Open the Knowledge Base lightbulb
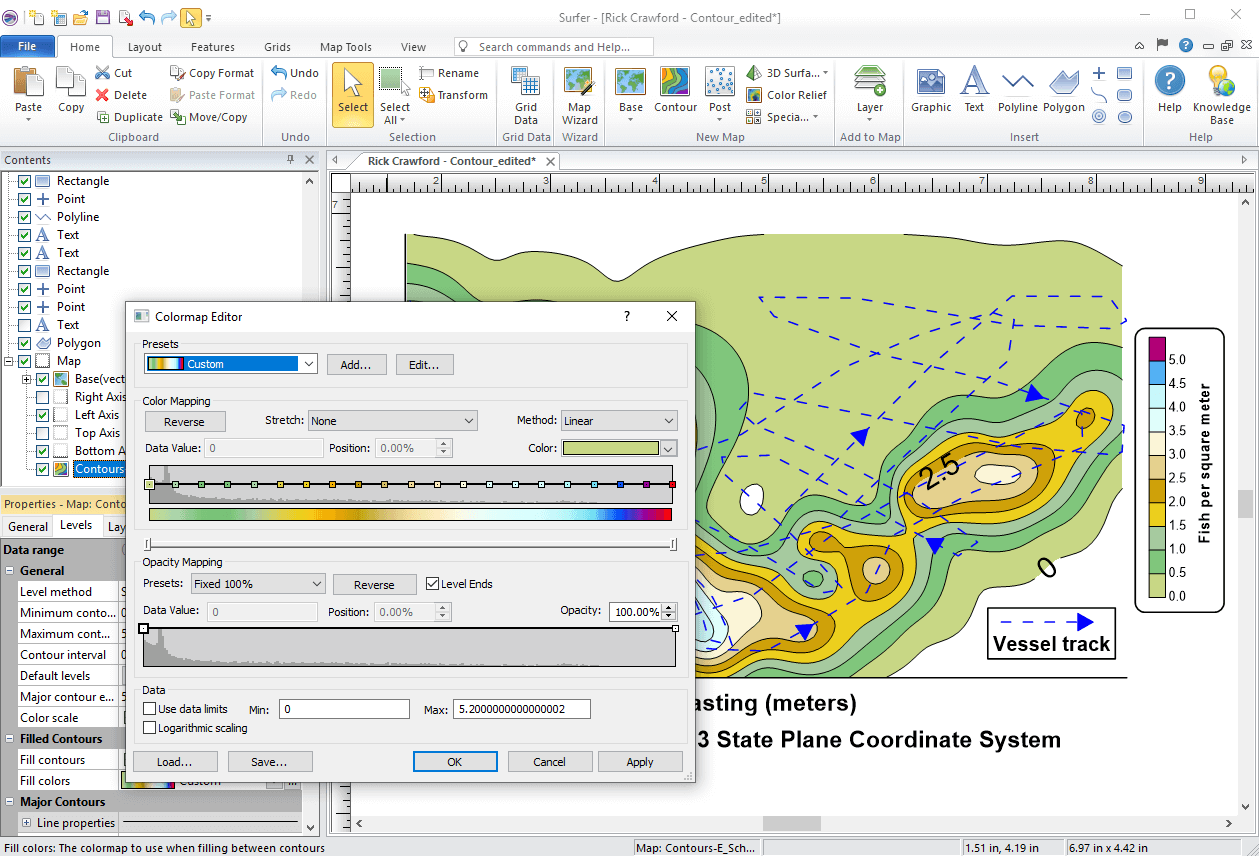1259x856 pixels. 1221,82
